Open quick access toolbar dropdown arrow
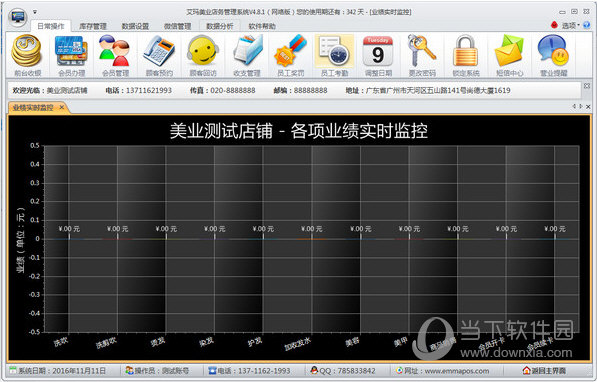Image resolution: width=597 pixels, height=382 pixels. point(35,12)
